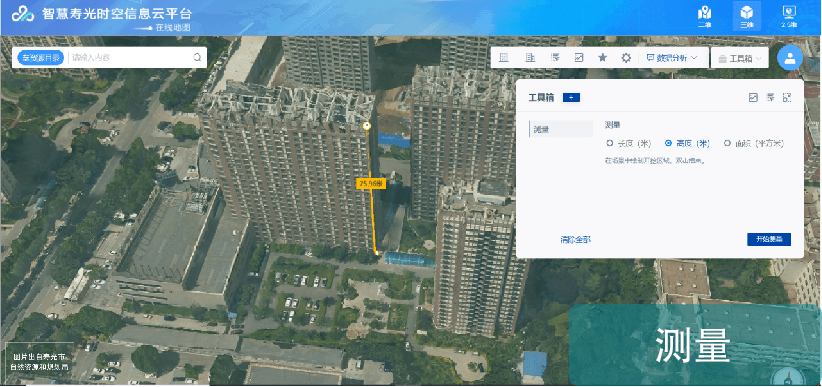The image size is (822, 387).
Task: Expand the 工具箱 dropdown menu
Action: pyautogui.click(x=740, y=58)
